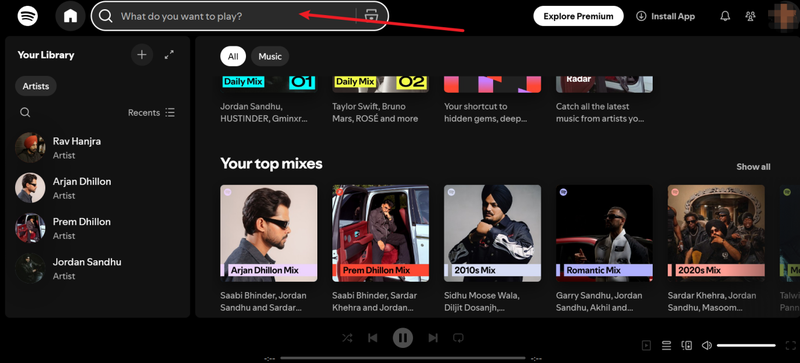Select the Music filter chip

(x=270, y=56)
